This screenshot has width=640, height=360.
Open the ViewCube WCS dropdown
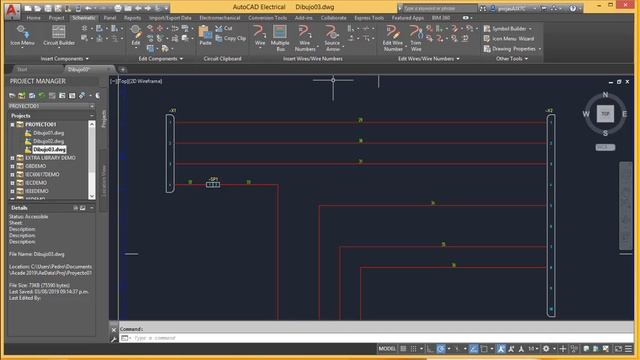coord(605,147)
